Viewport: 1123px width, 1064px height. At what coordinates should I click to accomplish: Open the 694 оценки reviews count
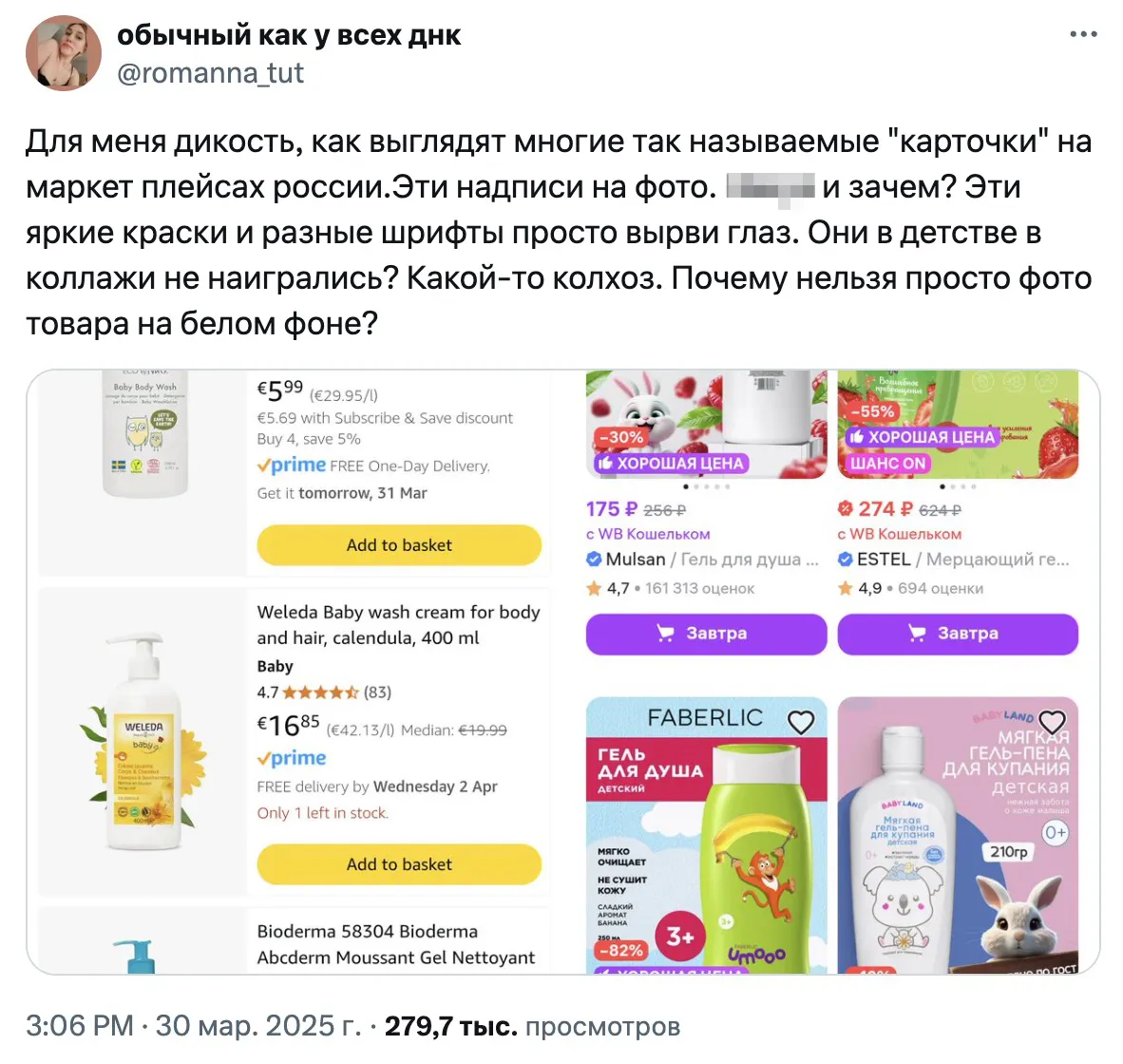[x=941, y=589]
